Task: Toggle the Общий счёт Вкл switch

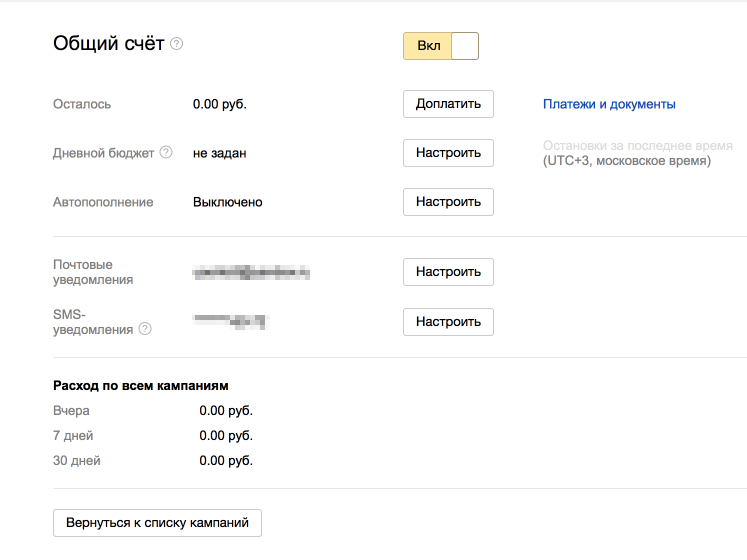Action: [x=441, y=46]
